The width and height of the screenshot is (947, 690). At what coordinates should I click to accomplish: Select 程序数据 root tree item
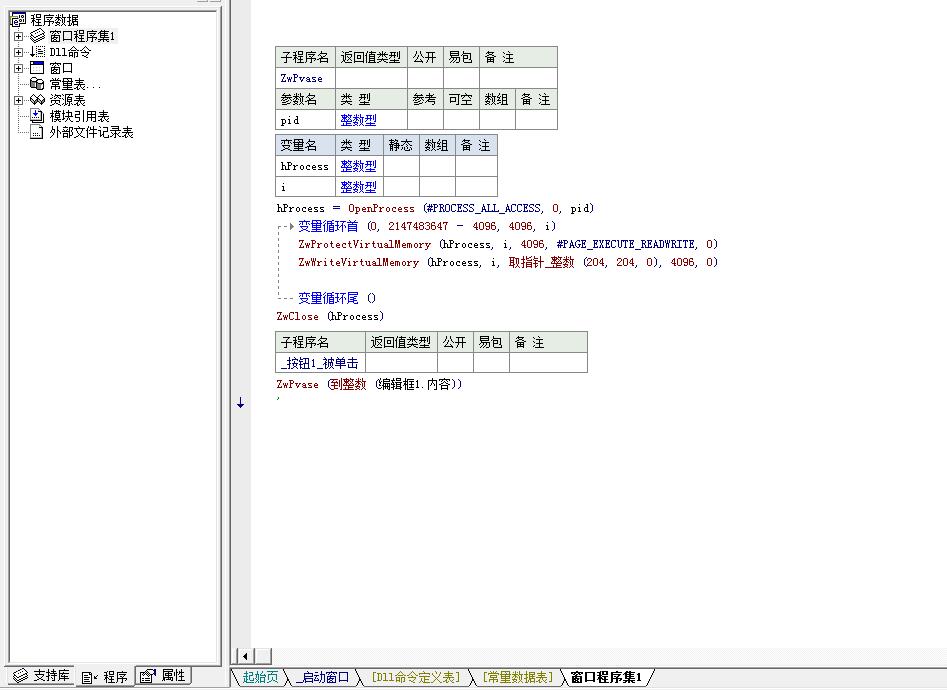click(54, 20)
